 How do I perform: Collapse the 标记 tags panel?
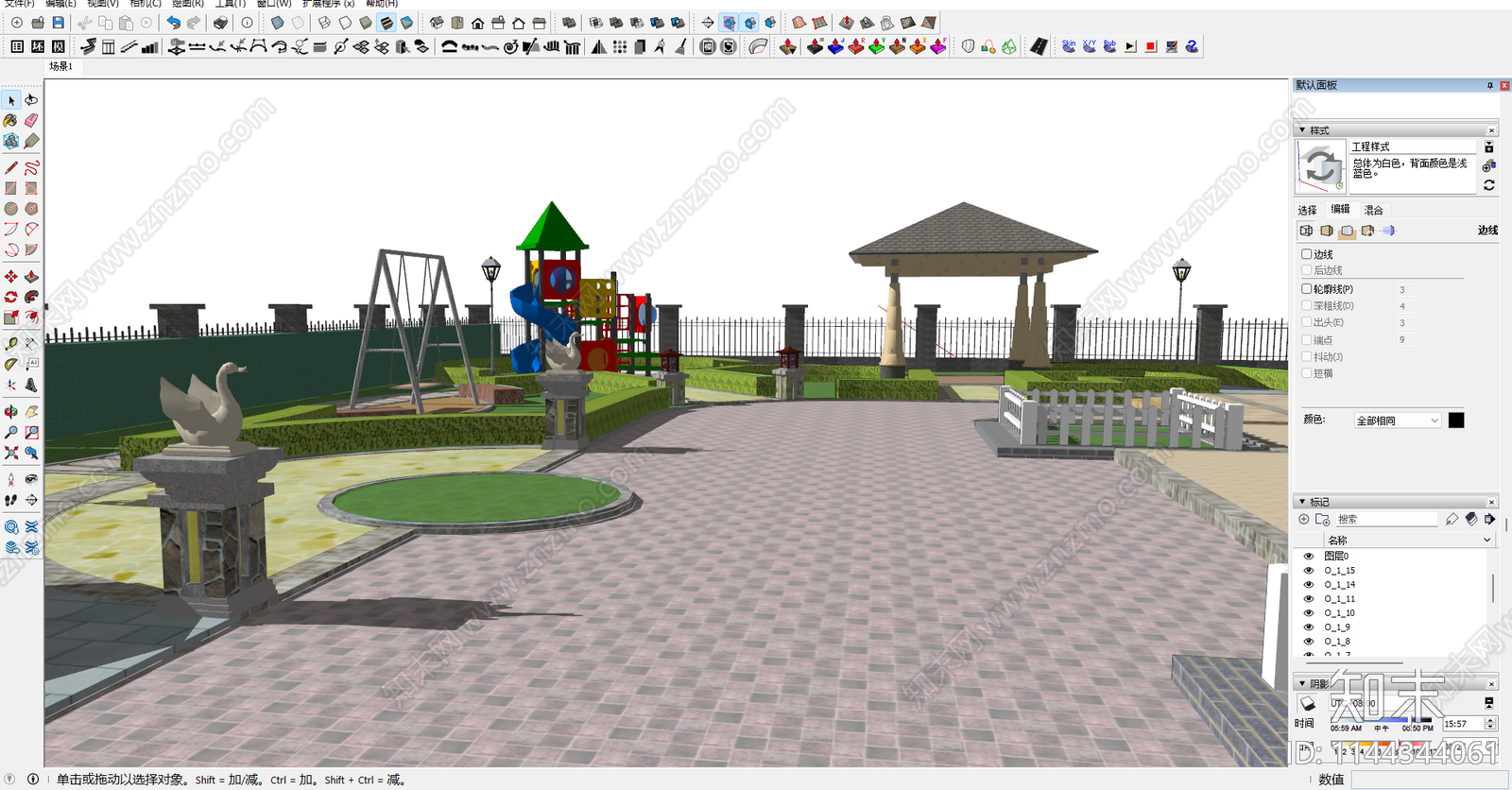[1302, 502]
